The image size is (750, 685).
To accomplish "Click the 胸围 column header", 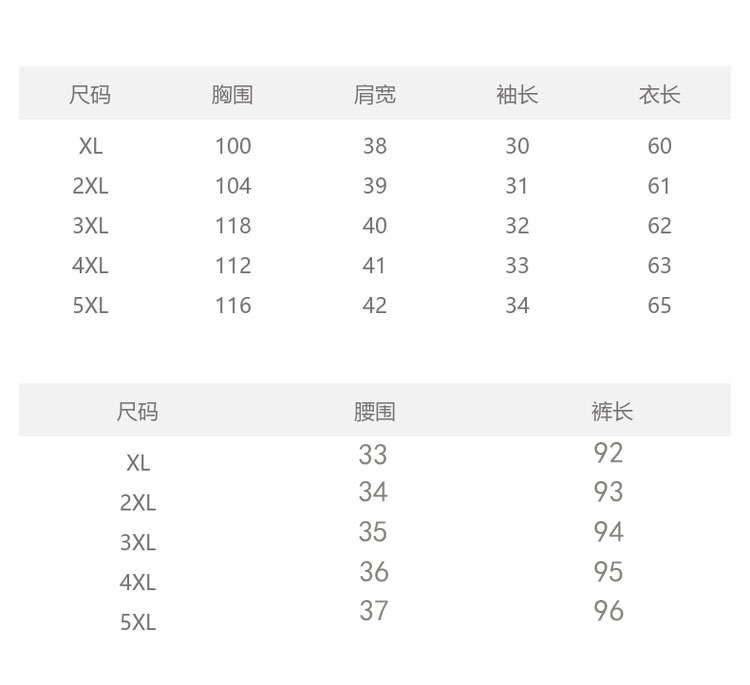I will [x=232, y=95].
